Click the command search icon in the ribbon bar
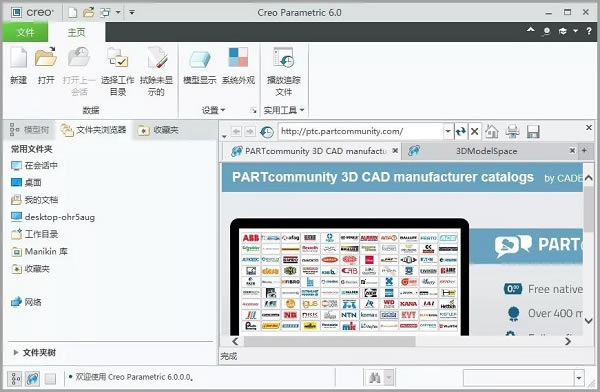The width and height of the screenshot is (600, 392). pos(546,31)
